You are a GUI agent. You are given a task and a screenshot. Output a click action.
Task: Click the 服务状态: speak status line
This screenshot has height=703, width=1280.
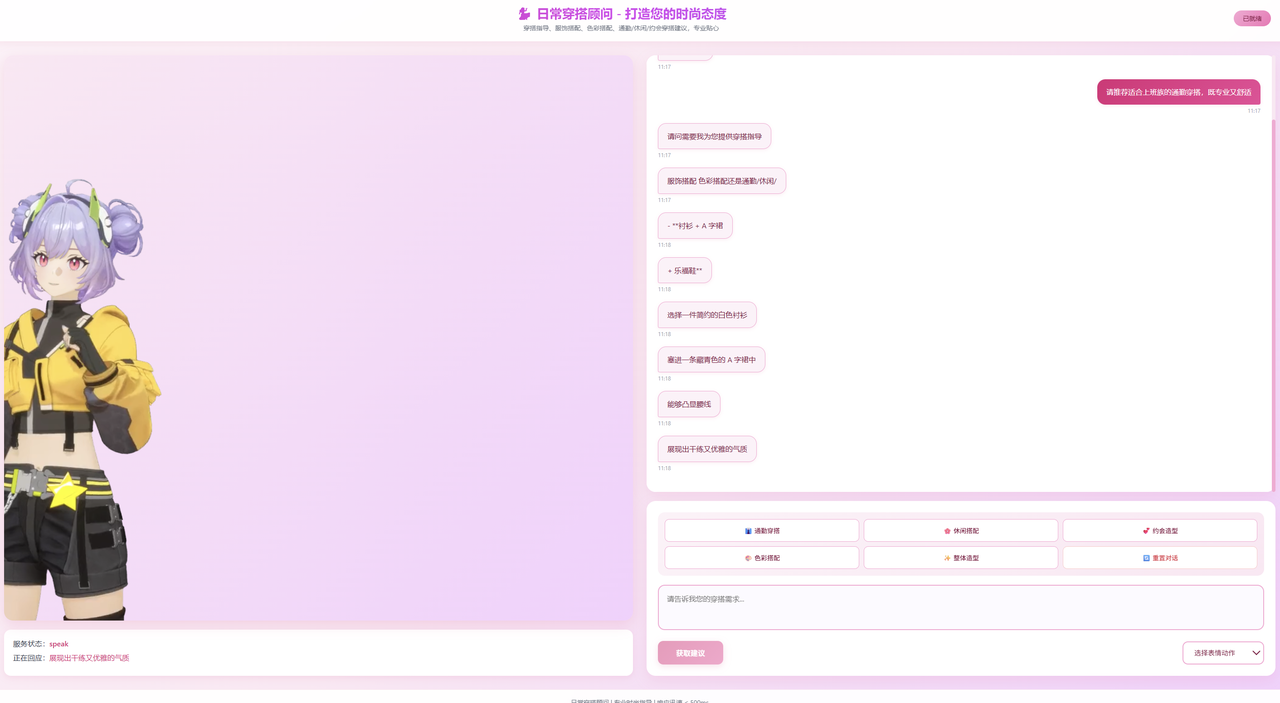41,644
